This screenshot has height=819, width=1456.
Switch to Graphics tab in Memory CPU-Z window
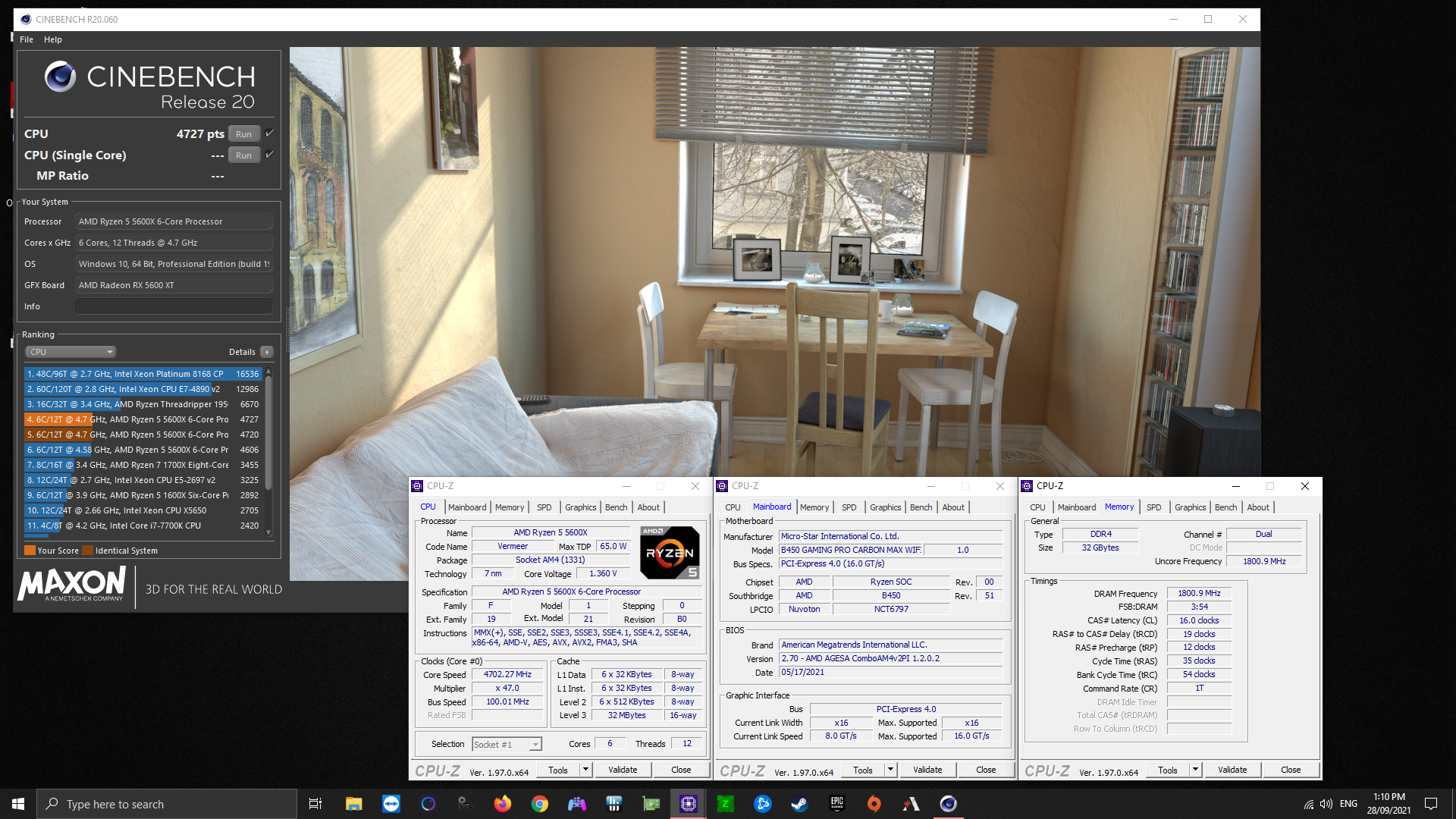tap(1191, 507)
